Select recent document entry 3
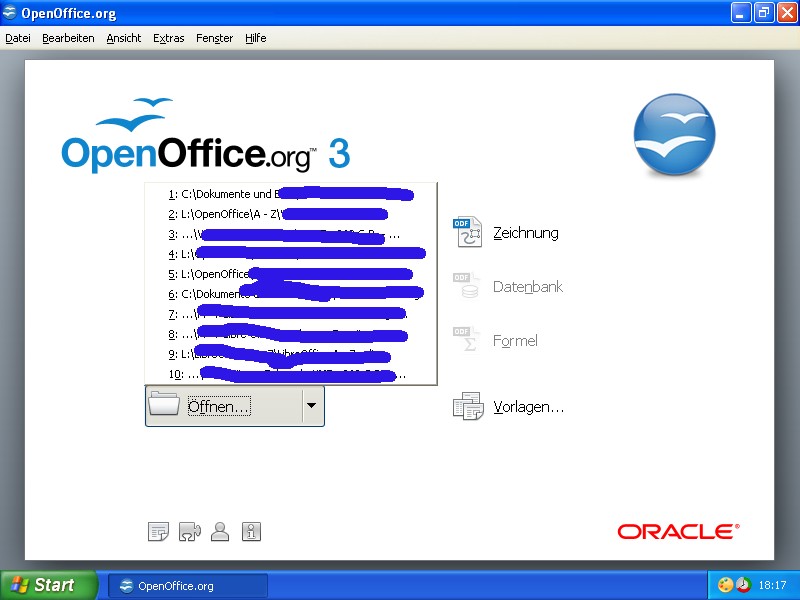Viewport: 800px width, 600px height. (x=291, y=234)
